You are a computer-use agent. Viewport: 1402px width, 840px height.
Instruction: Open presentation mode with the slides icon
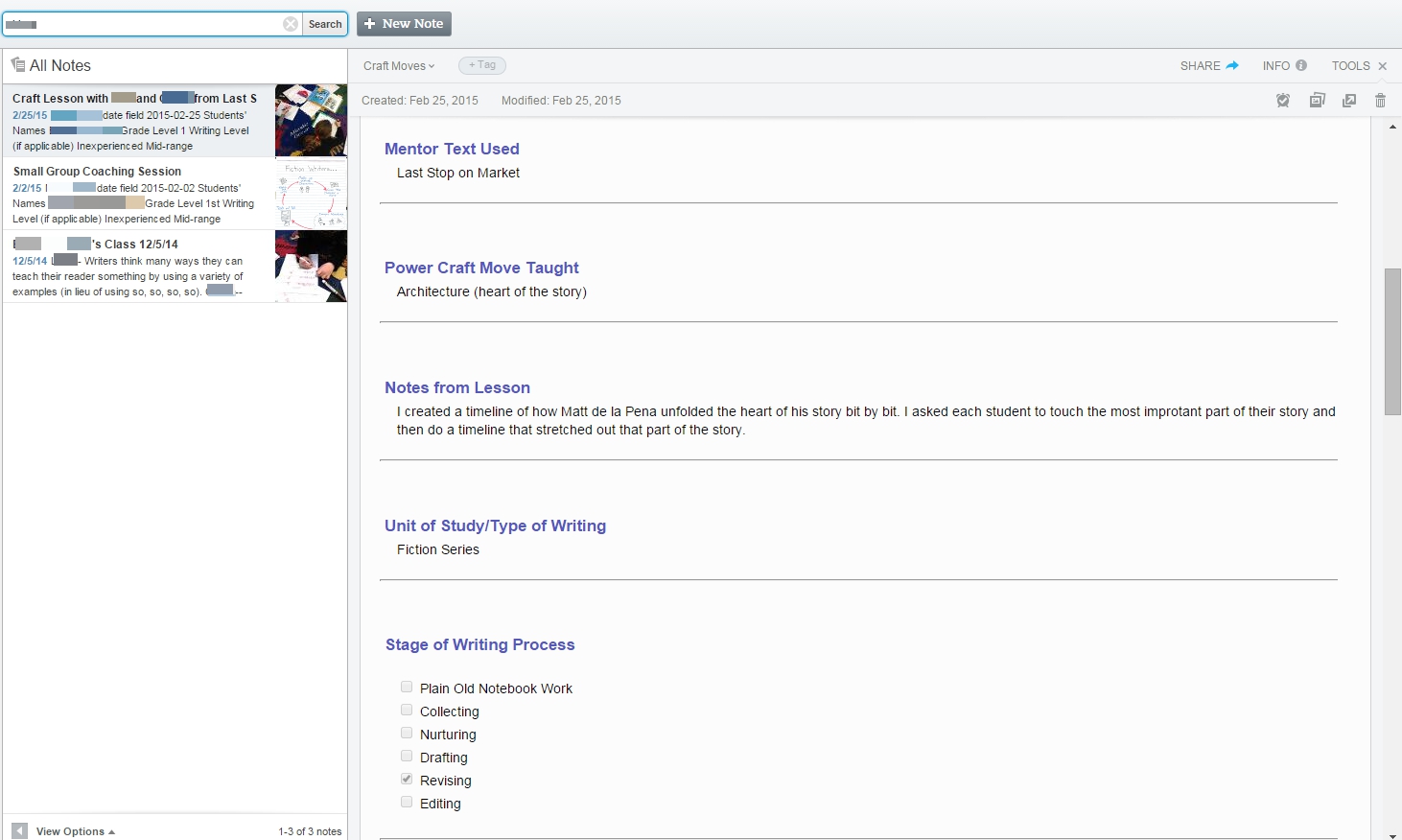coord(1317,101)
